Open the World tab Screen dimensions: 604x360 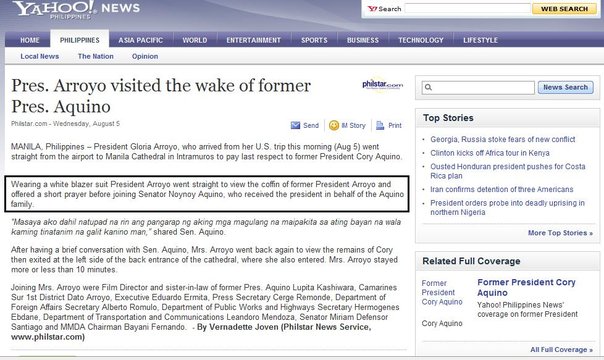(195, 40)
